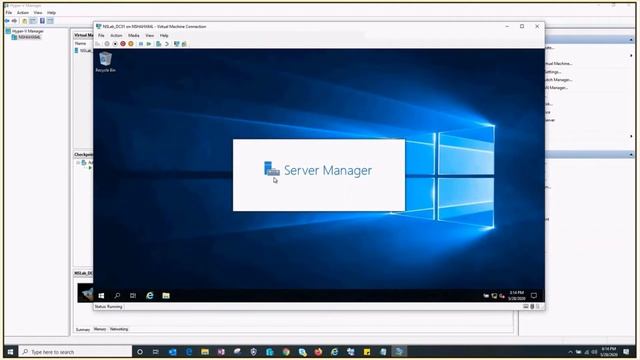Click the last icon in VM Connection toolbar
The width and height of the screenshot is (640, 360).
[184, 44]
